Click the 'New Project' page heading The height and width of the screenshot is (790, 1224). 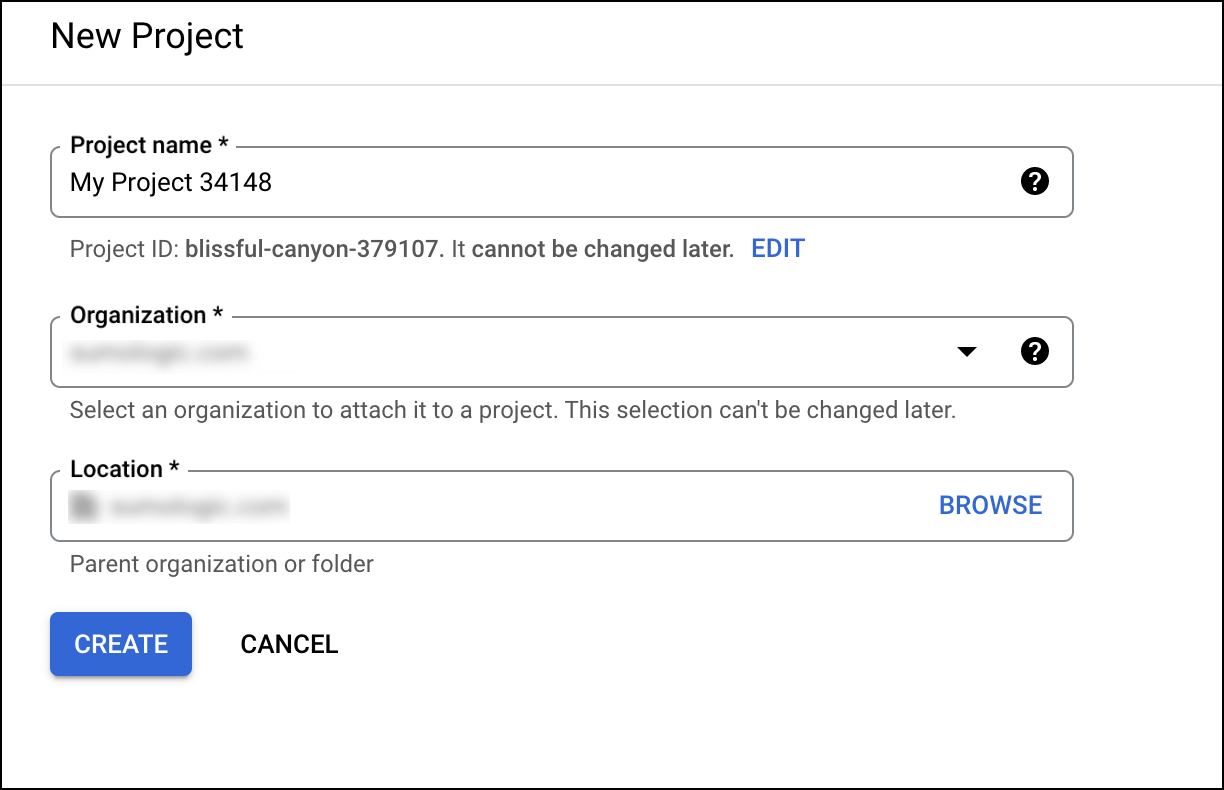[x=147, y=37]
